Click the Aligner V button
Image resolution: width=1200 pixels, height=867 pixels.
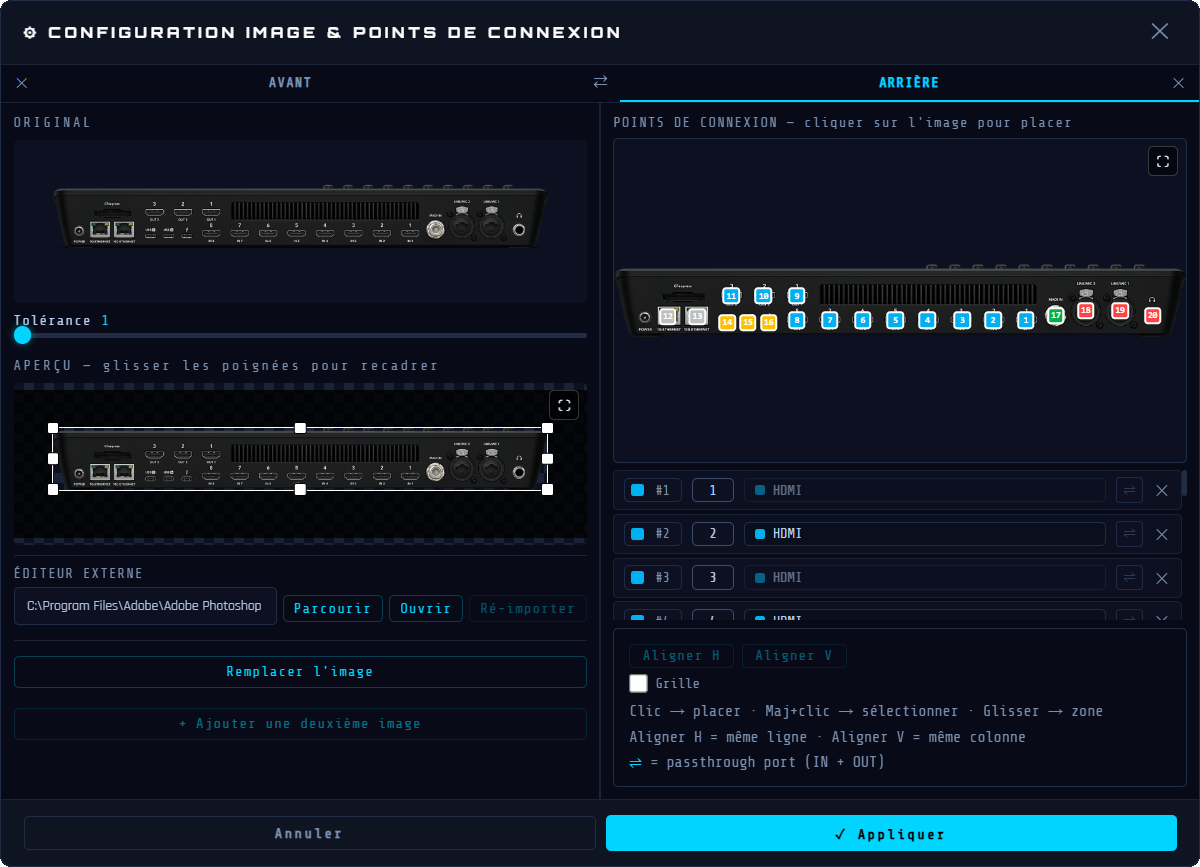794,656
